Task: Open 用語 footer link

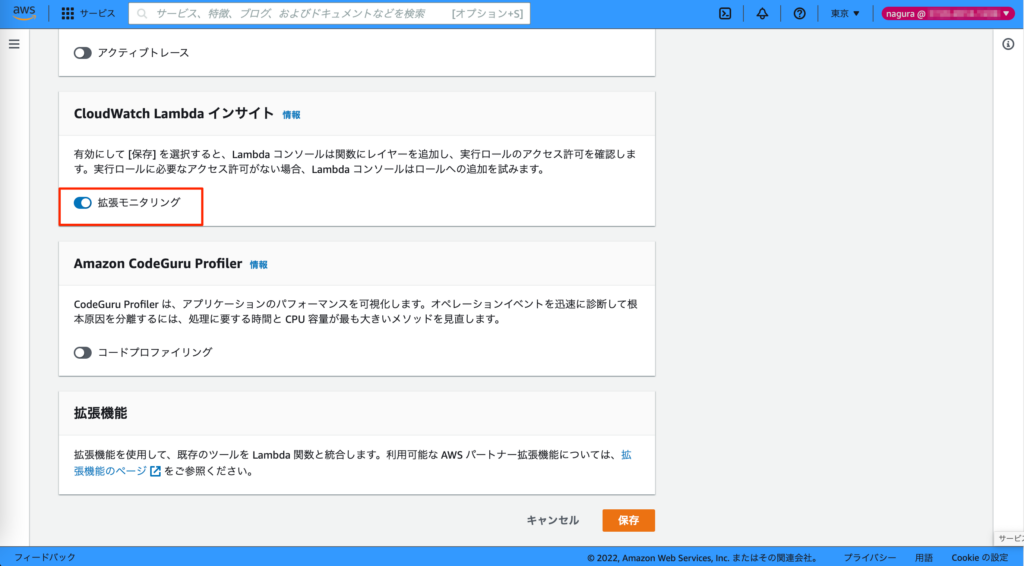Action: pyautogui.click(x=923, y=558)
